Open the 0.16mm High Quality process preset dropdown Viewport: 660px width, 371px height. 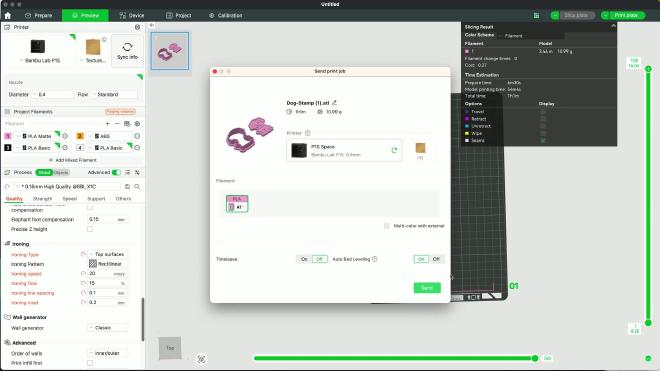tap(67, 187)
